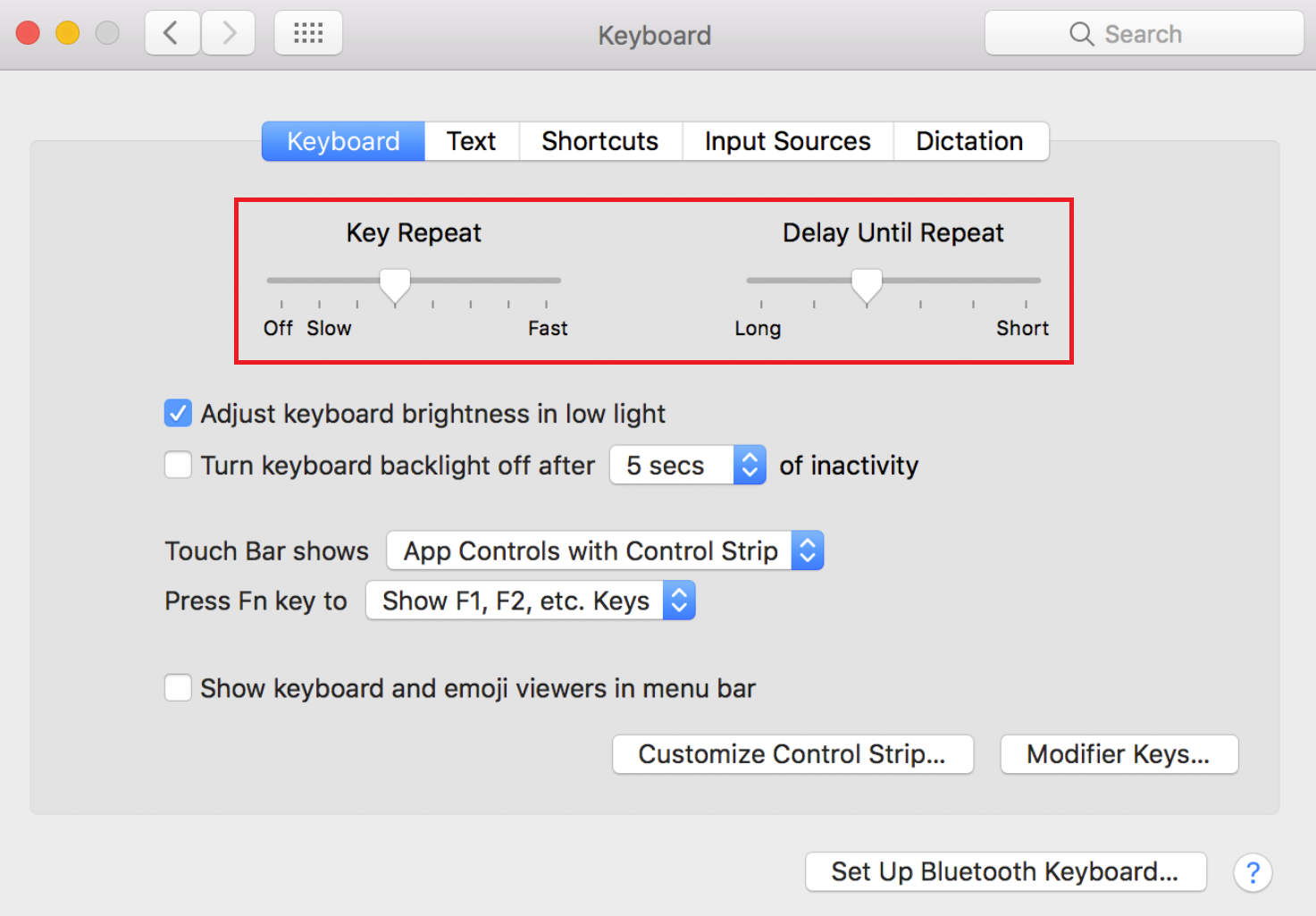Click inside the Search field
Viewport: 1316px width, 916px height.
pyautogui.click(x=1153, y=33)
